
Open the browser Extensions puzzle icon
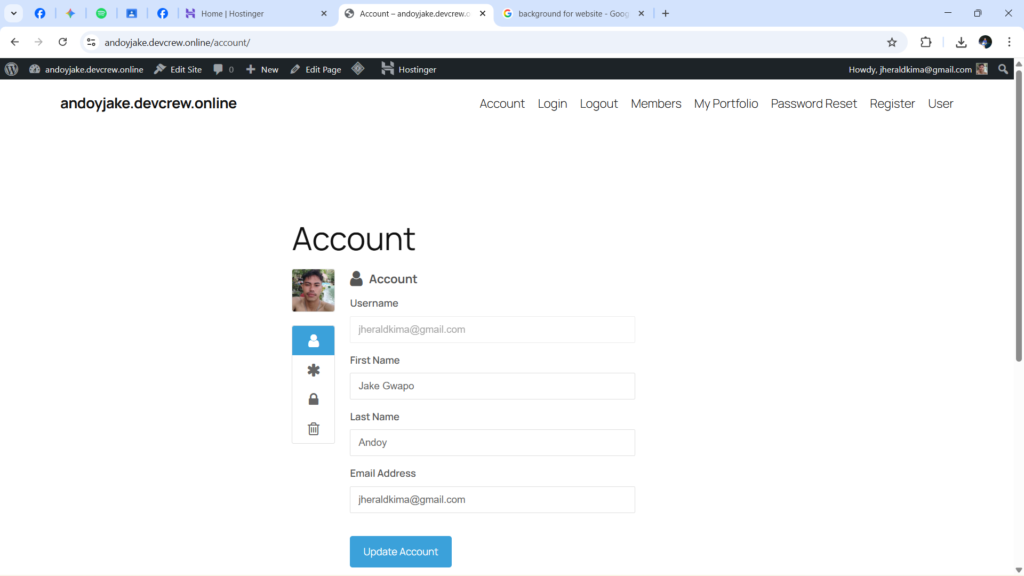point(925,42)
